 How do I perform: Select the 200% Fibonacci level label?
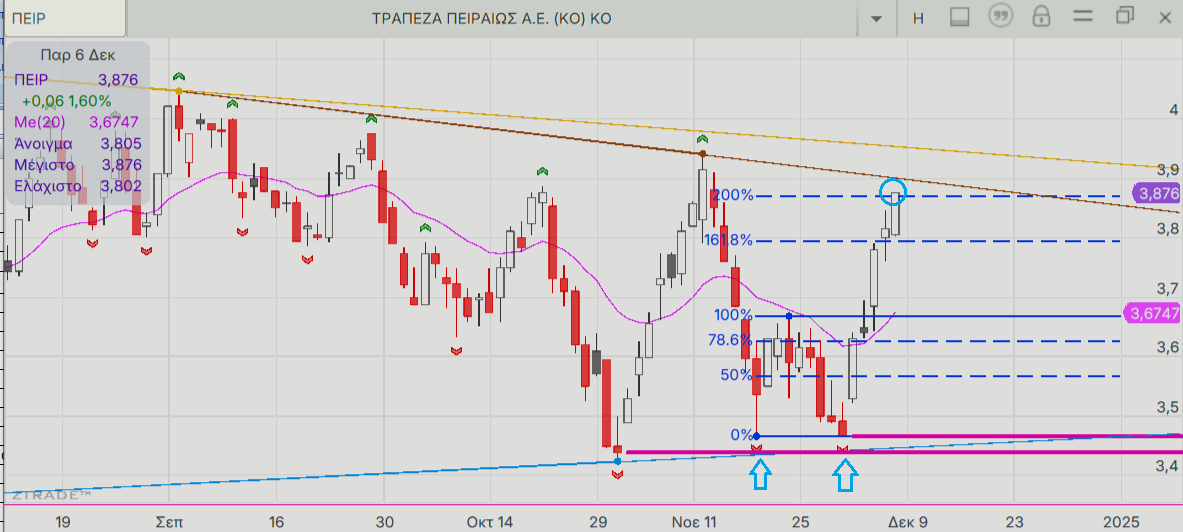[733, 195]
